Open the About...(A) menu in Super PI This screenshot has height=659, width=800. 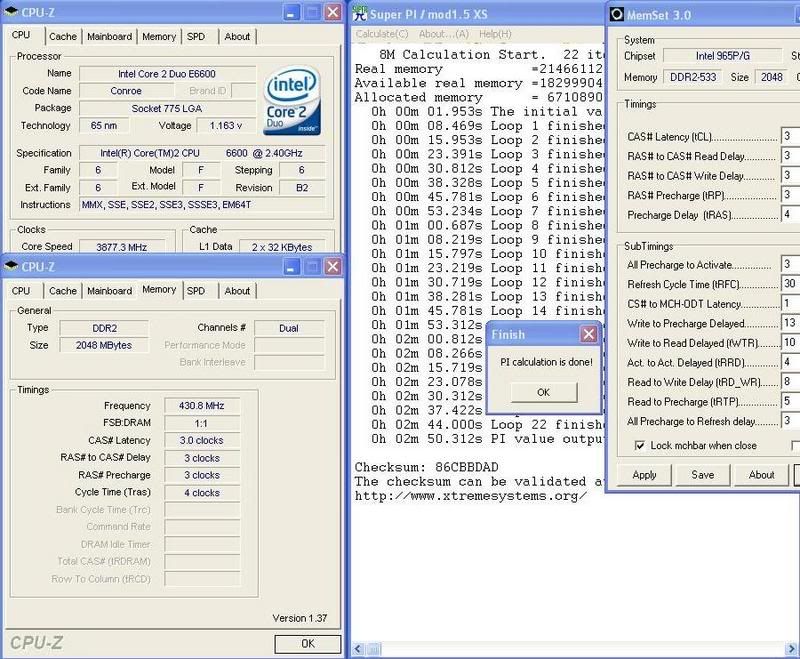pyautogui.click(x=443, y=34)
